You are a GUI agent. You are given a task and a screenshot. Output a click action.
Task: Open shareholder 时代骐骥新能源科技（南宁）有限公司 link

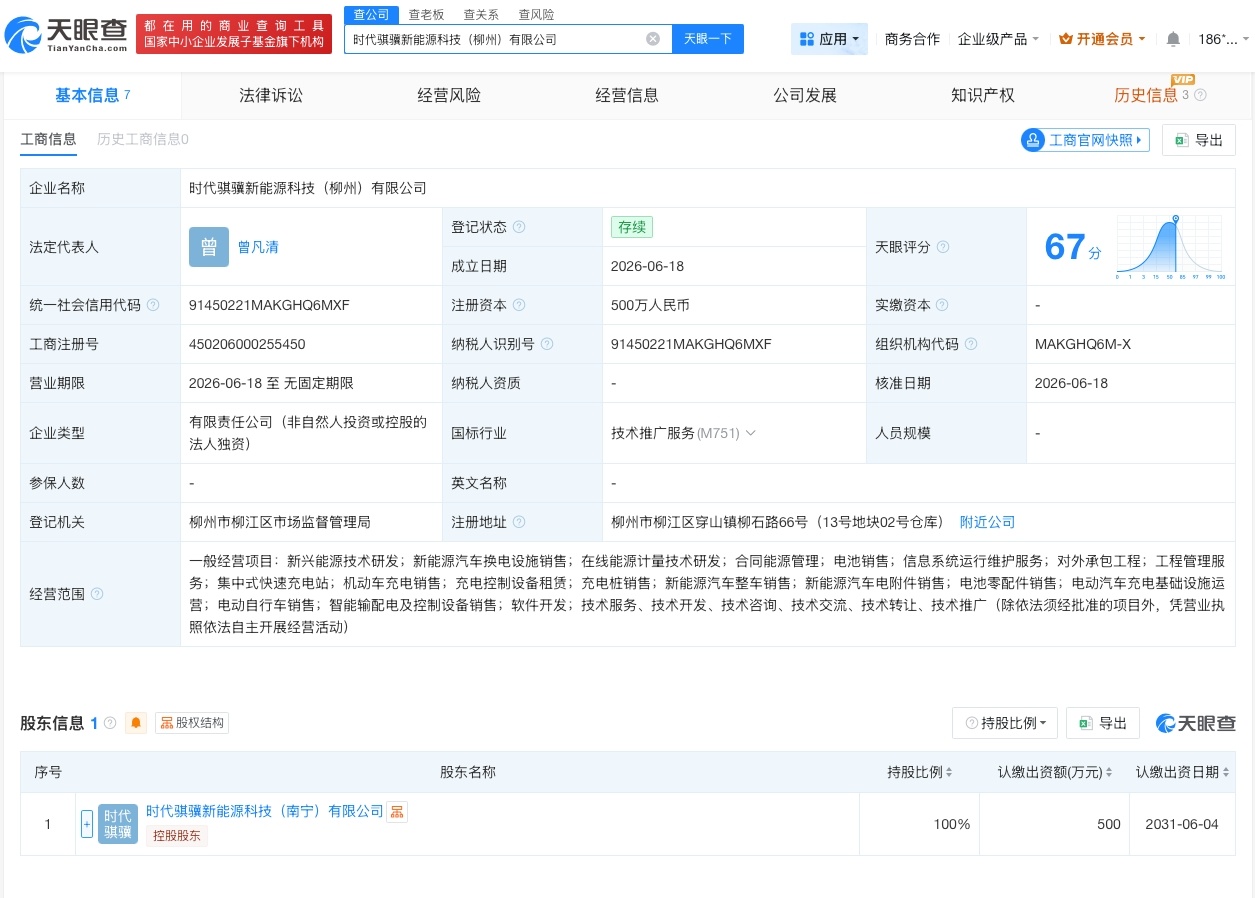pyautogui.click(x=265, y=811)
